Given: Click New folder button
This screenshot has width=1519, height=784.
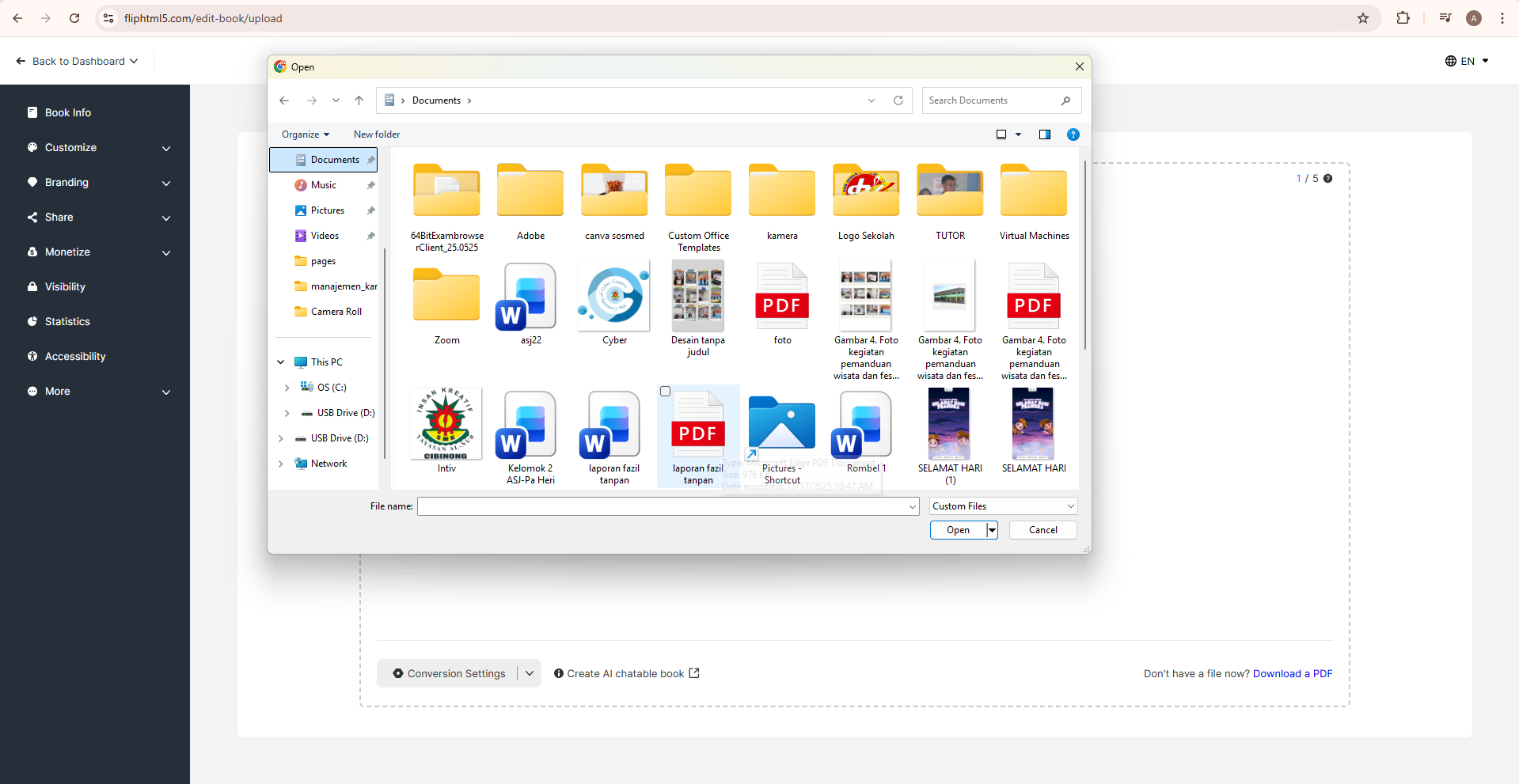Looking at the screenshot, I should (377, 134).
